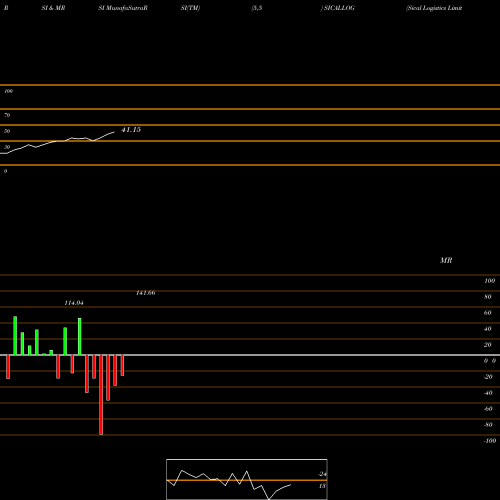Click the 18 label in mini chart
Viewport: 500px width, 500px height.
tap(322, 486)
